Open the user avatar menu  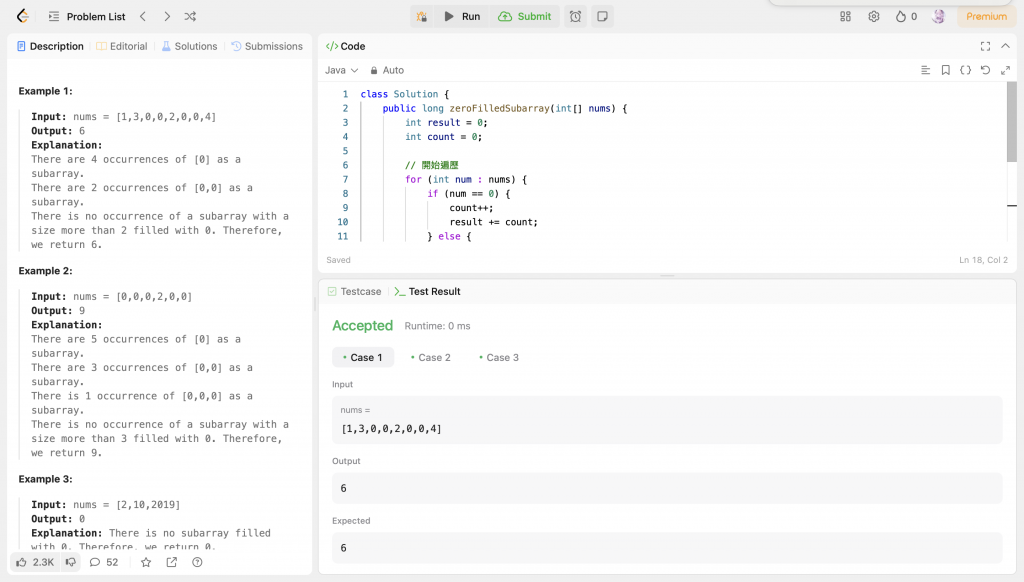pyautogui.click(x=938, y=16)
